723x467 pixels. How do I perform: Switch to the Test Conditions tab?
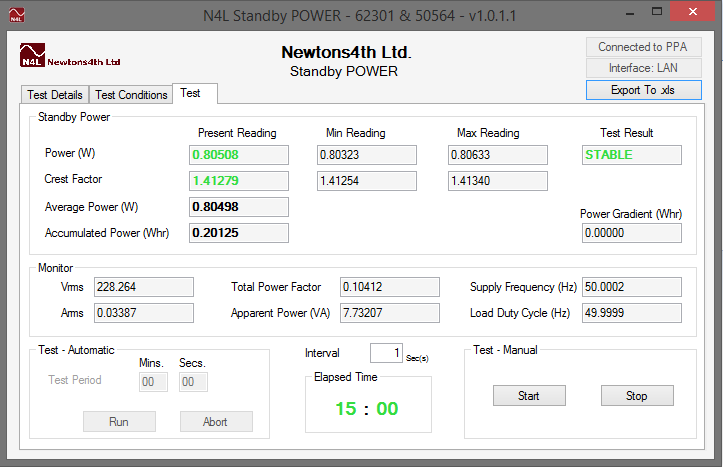(131, 95)
